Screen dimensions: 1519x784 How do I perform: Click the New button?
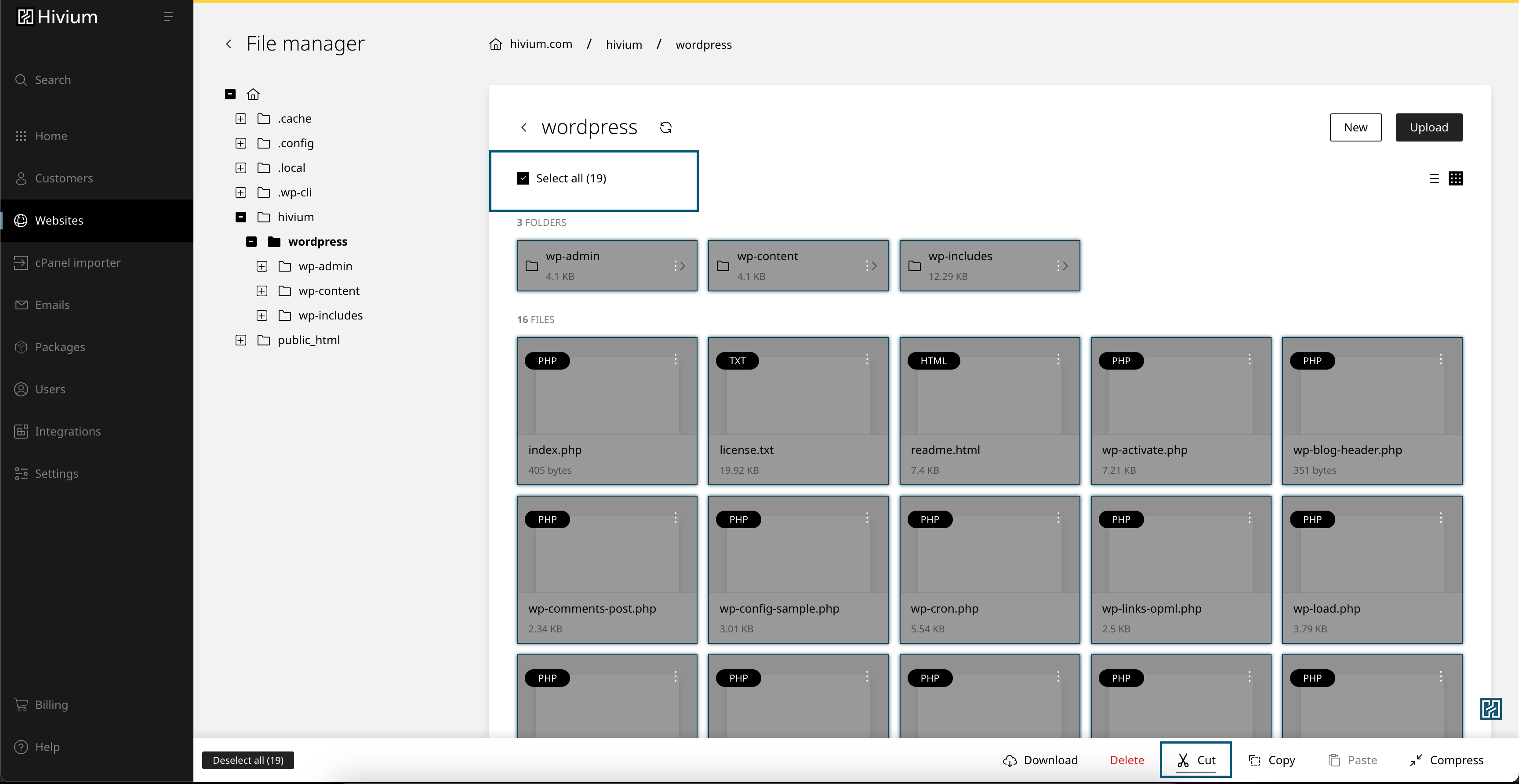pos(1355,127)
